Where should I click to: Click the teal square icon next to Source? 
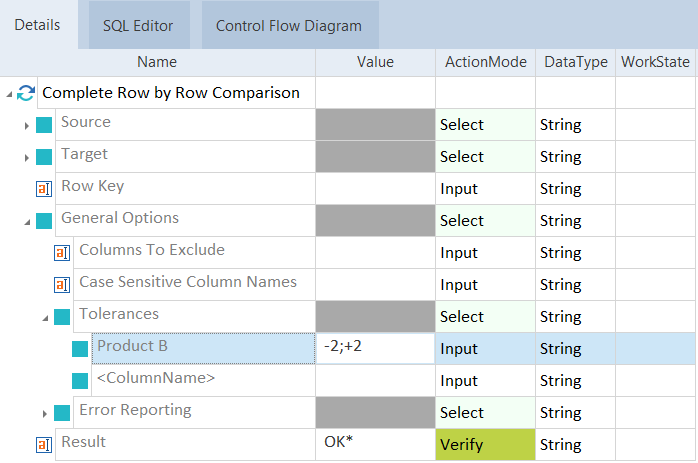pos(44,125)
